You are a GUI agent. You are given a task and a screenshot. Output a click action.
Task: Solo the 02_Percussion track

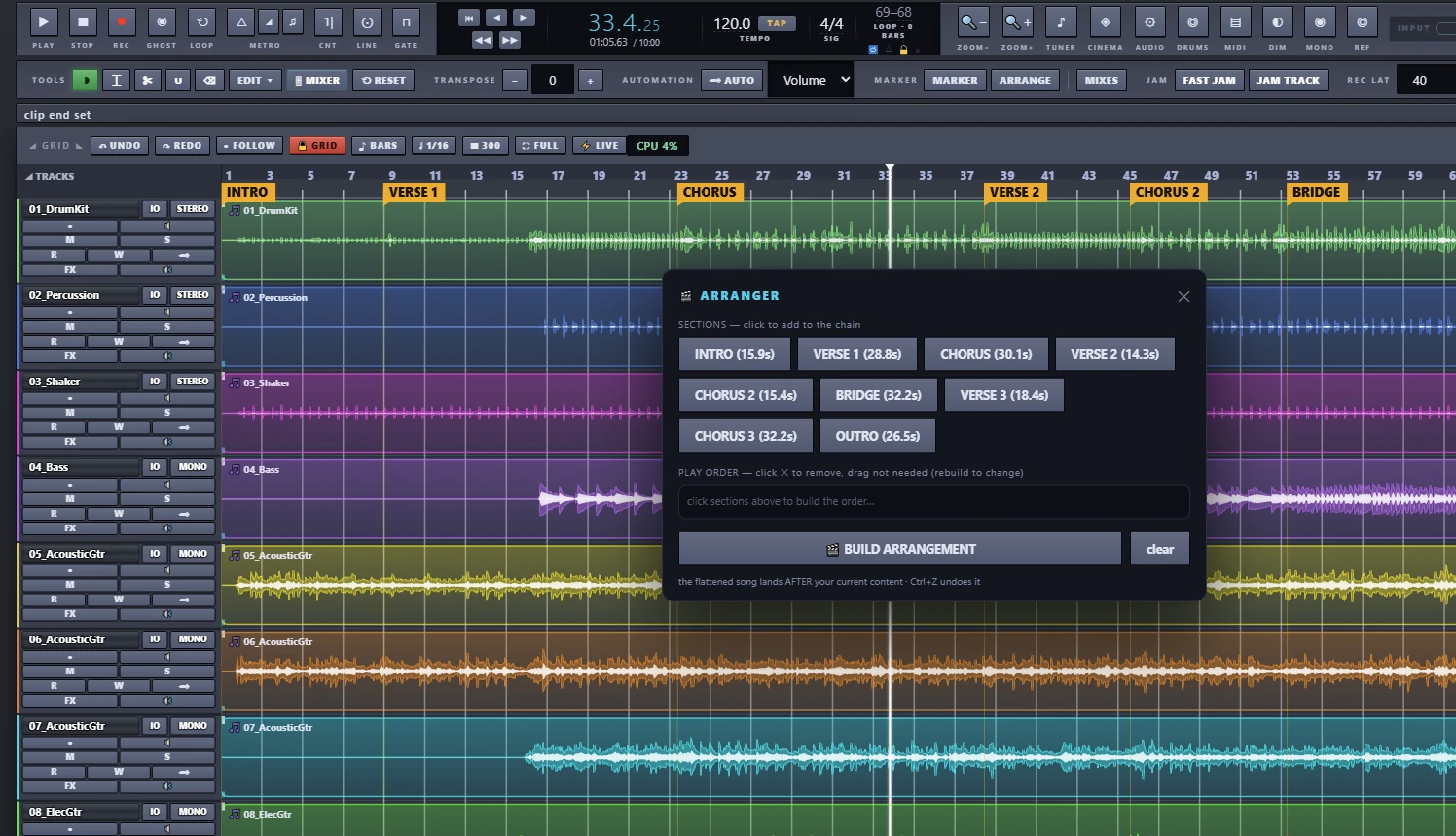167,326
